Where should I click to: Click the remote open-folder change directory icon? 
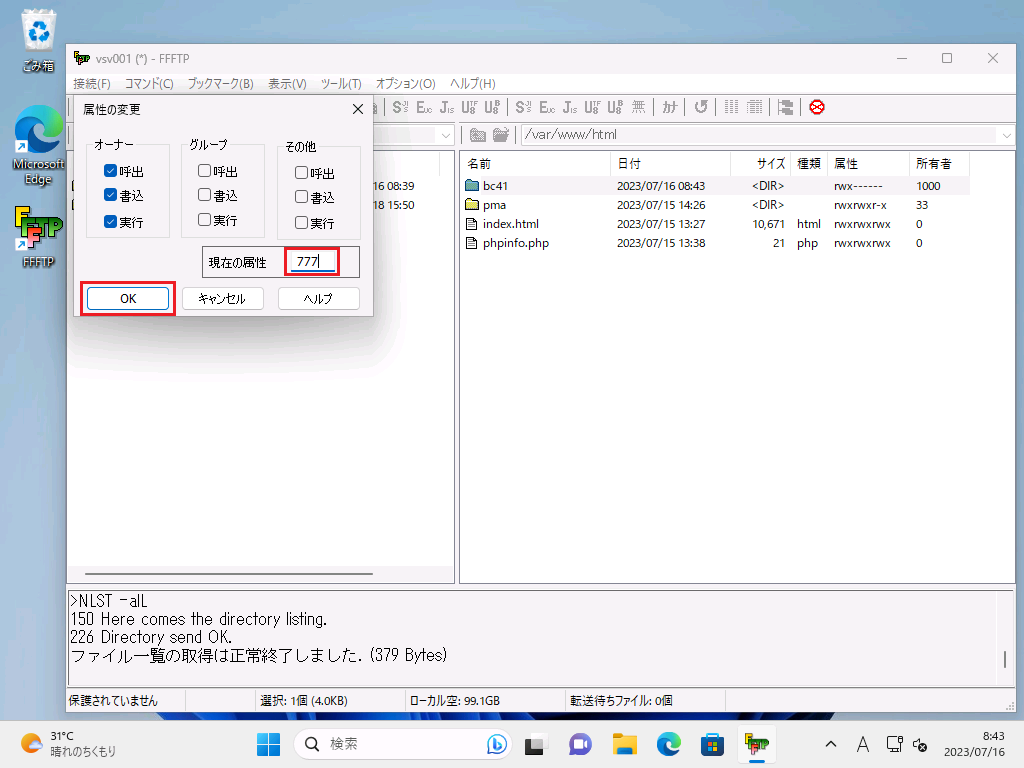(x=501, y=135)
